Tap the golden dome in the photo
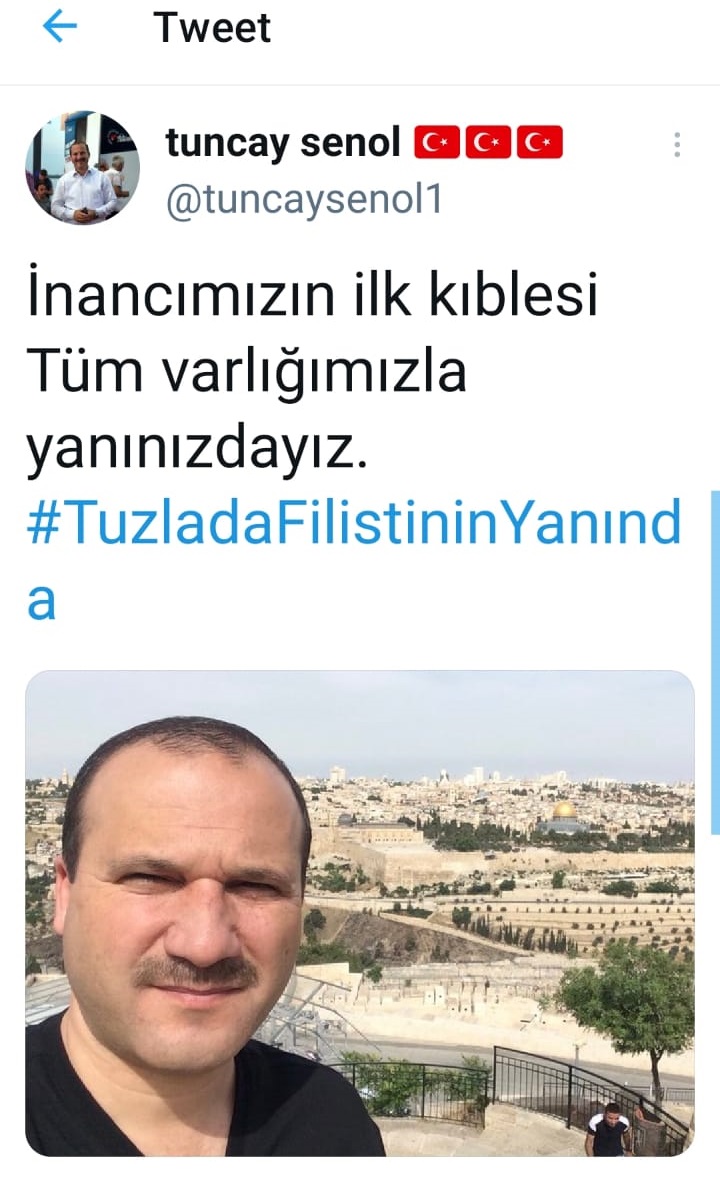This screenshot has width=720, height=1183. tap(564, 812)
